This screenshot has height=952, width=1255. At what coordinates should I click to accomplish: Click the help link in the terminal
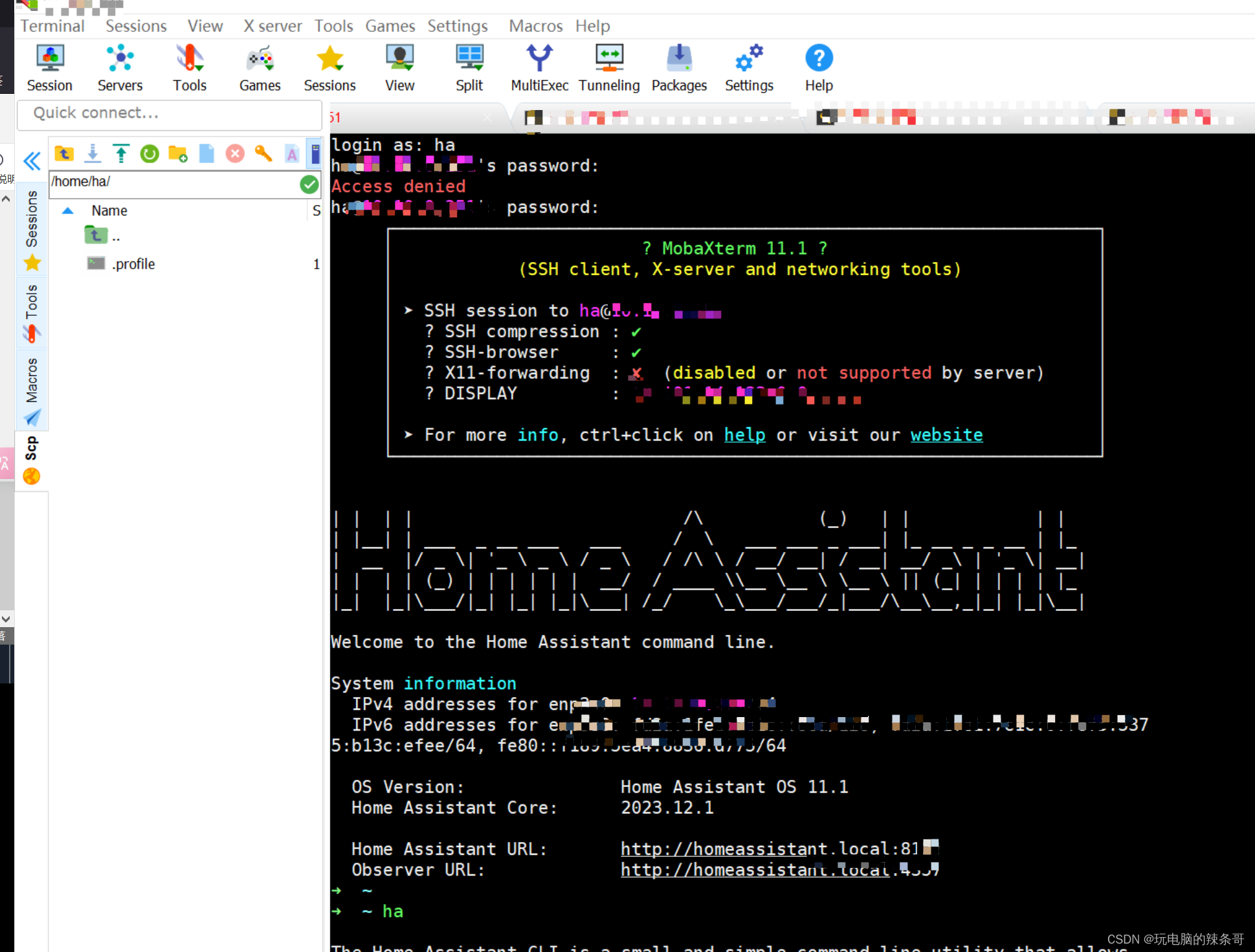(x=744, y=435)
